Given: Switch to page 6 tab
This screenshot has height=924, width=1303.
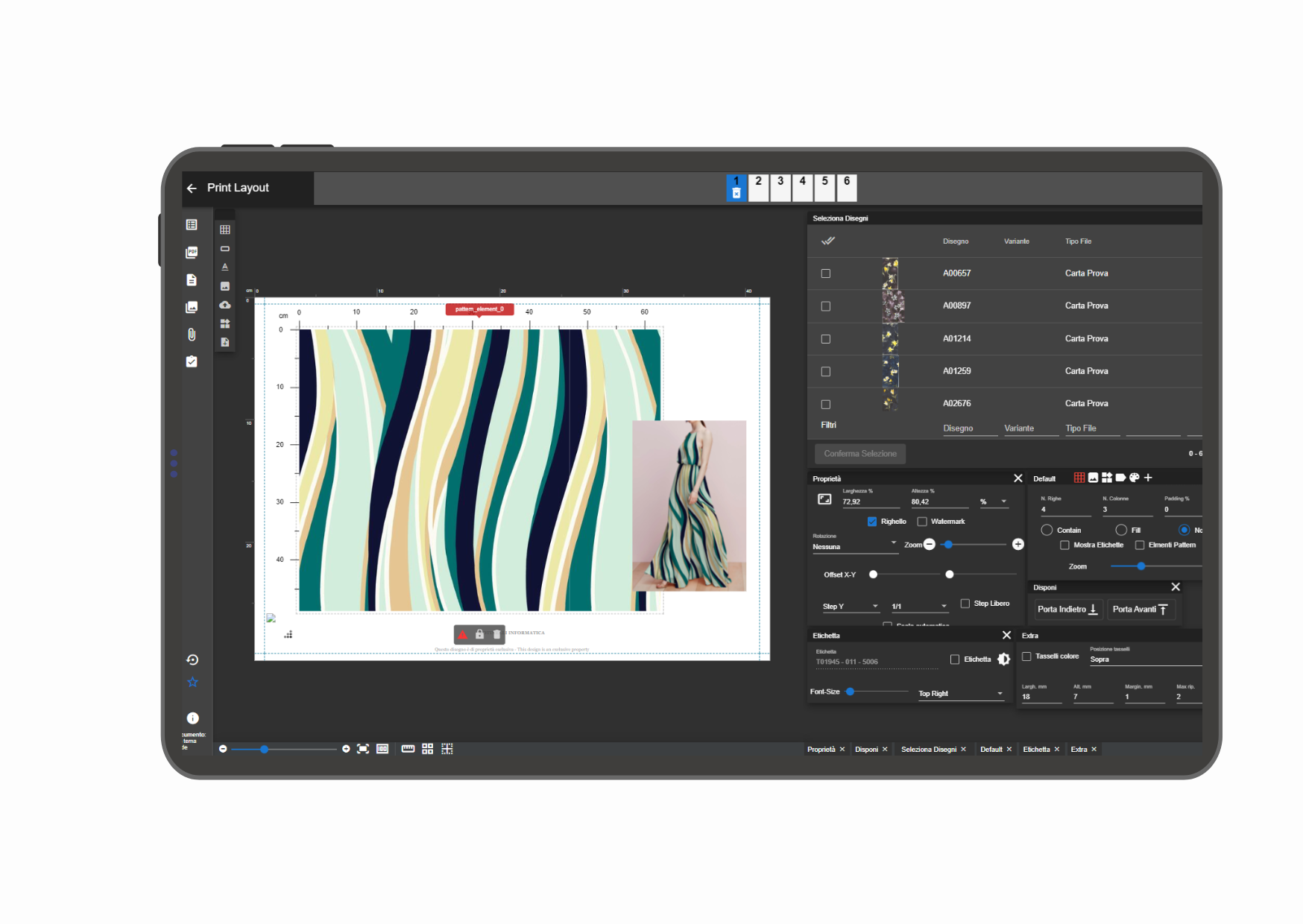Looking at the screenshot, I should (847, 188).
